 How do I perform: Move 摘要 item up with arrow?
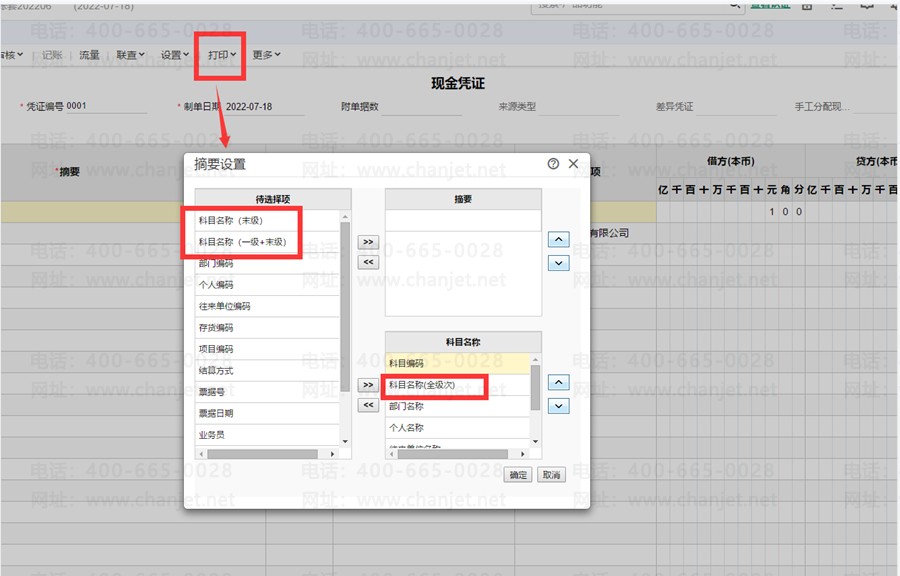[558, 239]
